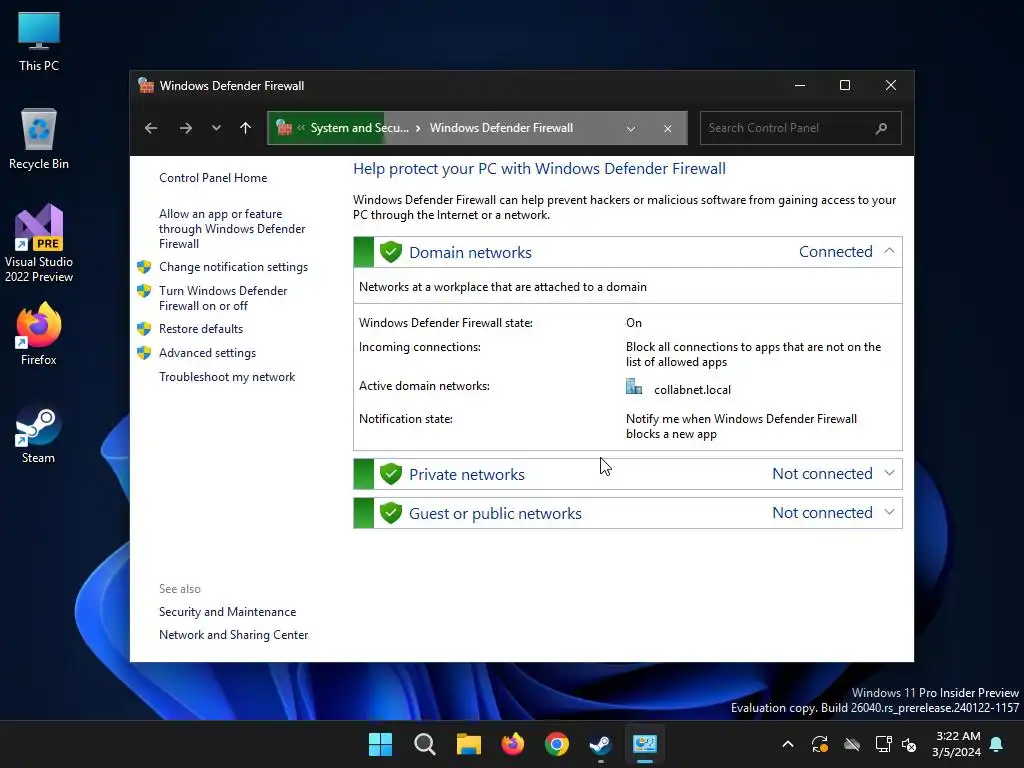Click Control Panel taskbar button
Viewport: 1024px width, 768px height.
click(x=645, y=744)
